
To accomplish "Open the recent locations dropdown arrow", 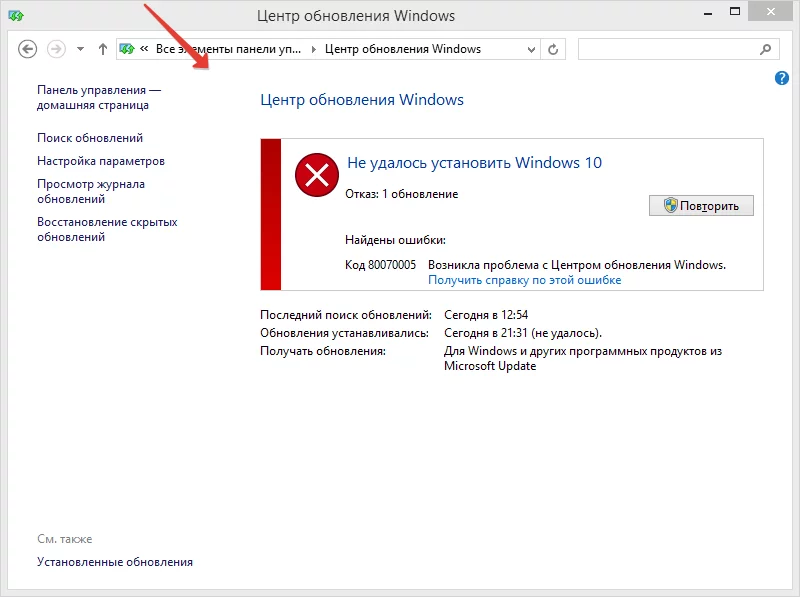I will (x=81, y=49).
